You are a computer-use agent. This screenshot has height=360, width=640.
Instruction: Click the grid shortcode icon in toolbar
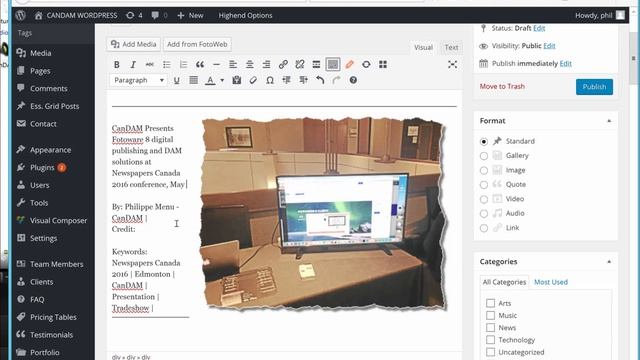click(383, 64)
